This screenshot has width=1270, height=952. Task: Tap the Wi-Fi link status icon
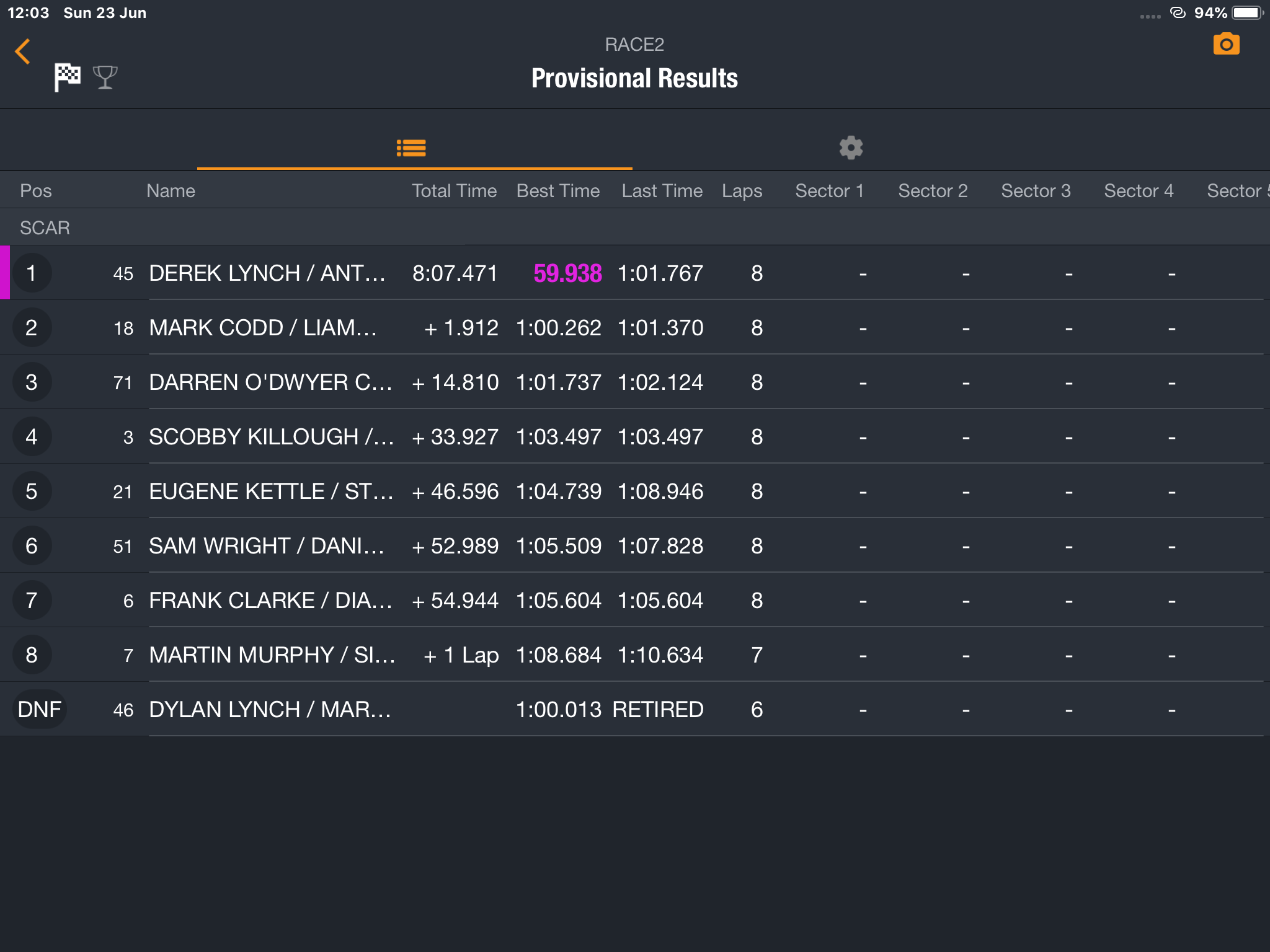[x=1178, y=12]
